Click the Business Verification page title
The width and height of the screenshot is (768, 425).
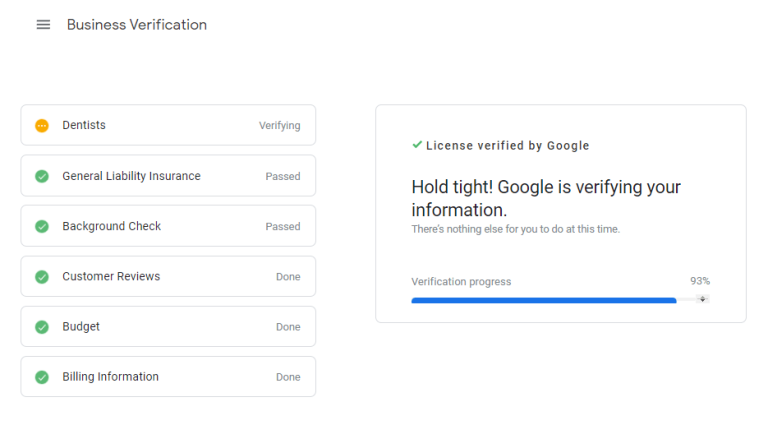(x=137, y=24)
